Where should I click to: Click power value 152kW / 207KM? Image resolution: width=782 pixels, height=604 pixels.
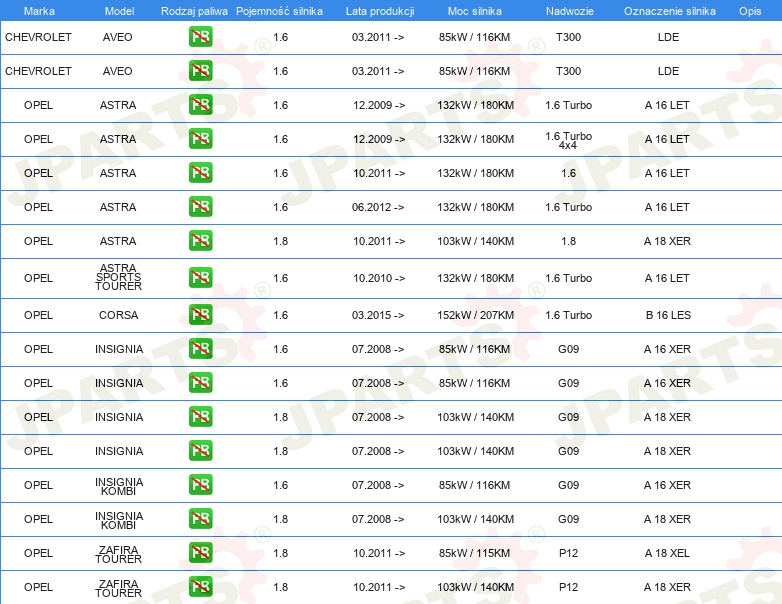pyautogui.click(x=475, y=315)
